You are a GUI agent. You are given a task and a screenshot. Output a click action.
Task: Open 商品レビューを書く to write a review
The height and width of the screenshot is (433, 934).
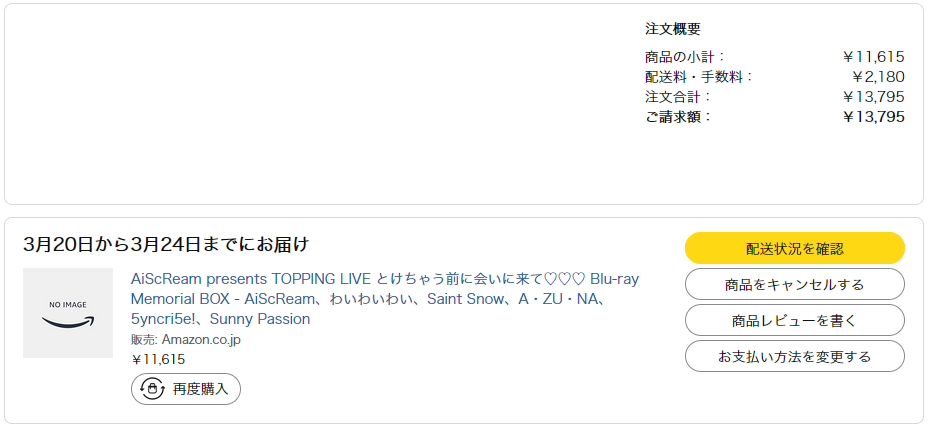coord(794,320)
